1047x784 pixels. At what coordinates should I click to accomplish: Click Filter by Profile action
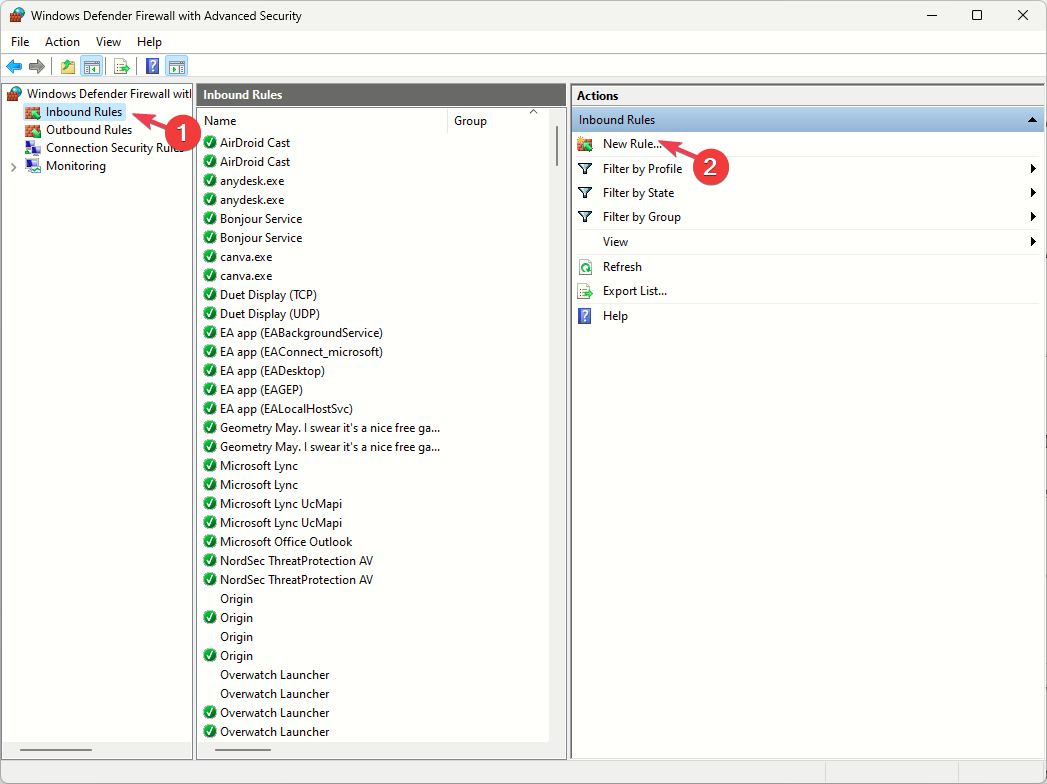point(642,168)
